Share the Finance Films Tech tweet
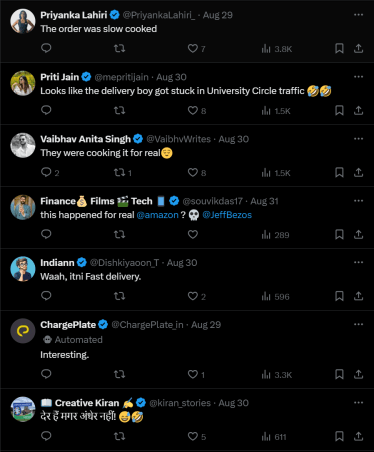The width and height of the screenshot is (374, 452). tap(358, 234)
